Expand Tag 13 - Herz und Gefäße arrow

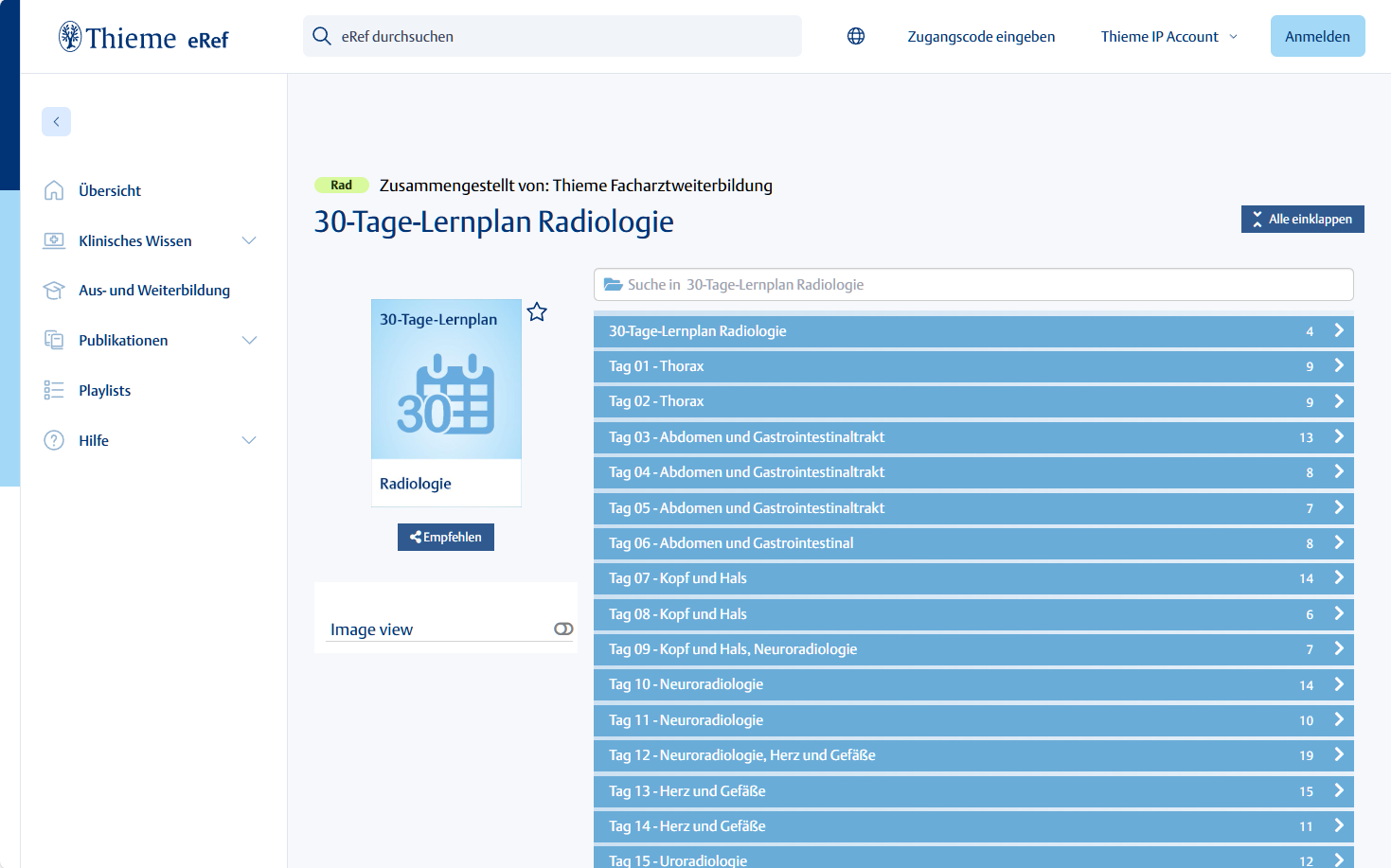1339,790
